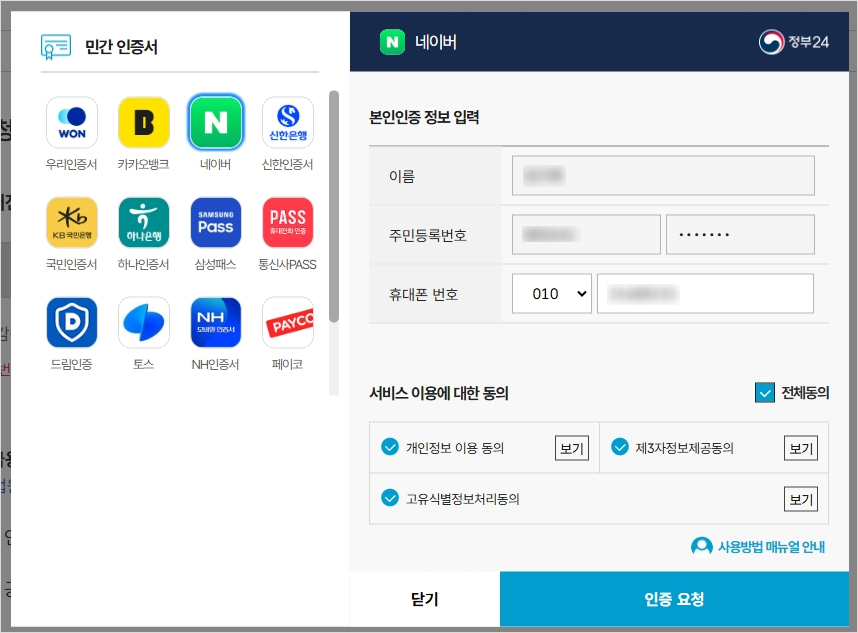Viewport: 858px width, 633px height.
Task: Toggle the 전체동의 checkbox
Action: (x=764, y=392)
